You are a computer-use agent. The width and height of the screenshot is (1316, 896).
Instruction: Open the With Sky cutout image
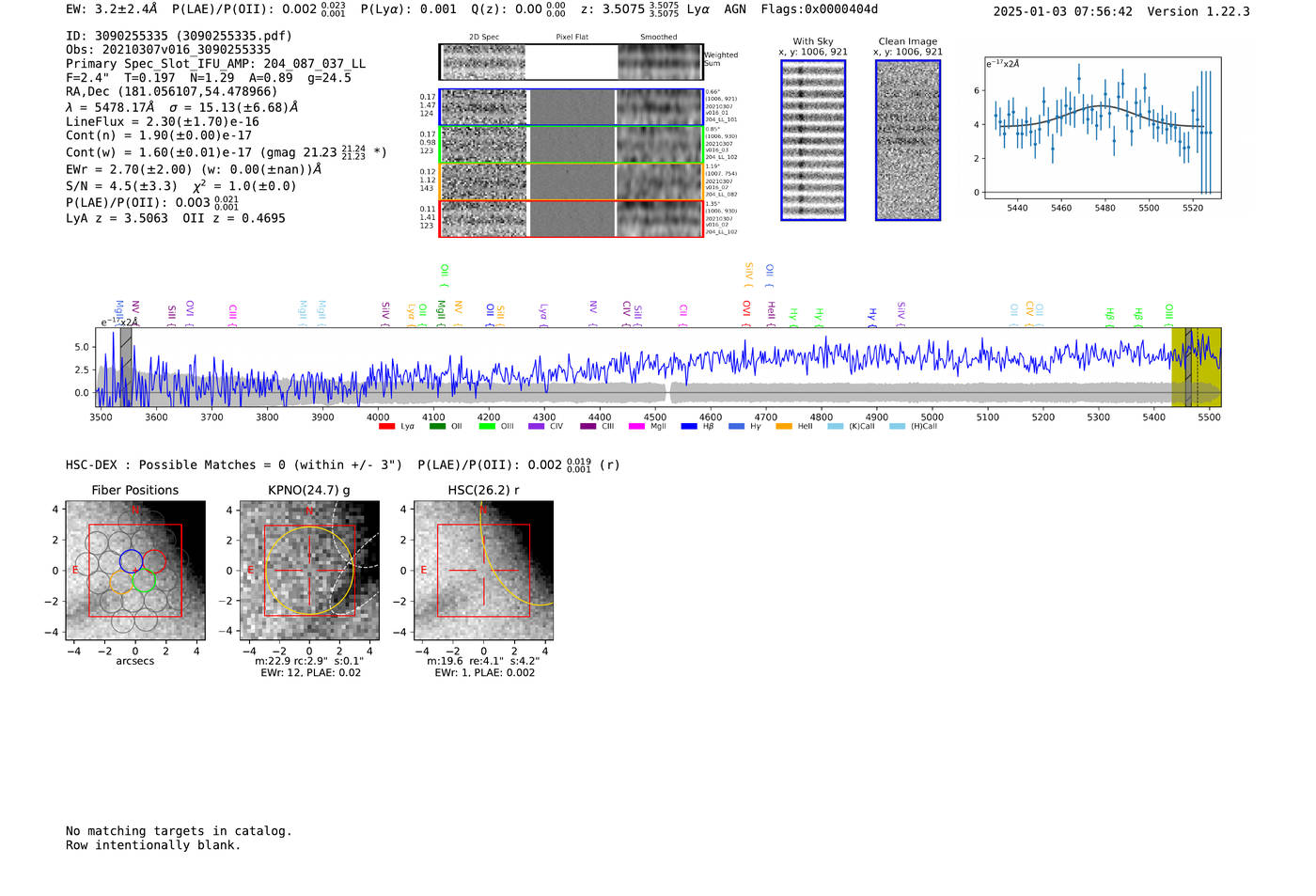[x=813, y=140]
